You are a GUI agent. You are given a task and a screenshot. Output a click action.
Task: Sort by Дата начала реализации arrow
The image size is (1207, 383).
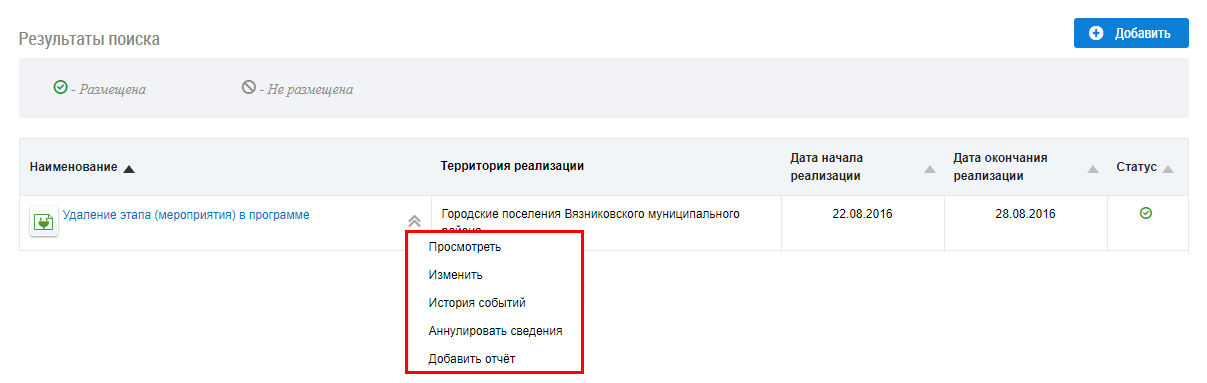coord(930,169)
